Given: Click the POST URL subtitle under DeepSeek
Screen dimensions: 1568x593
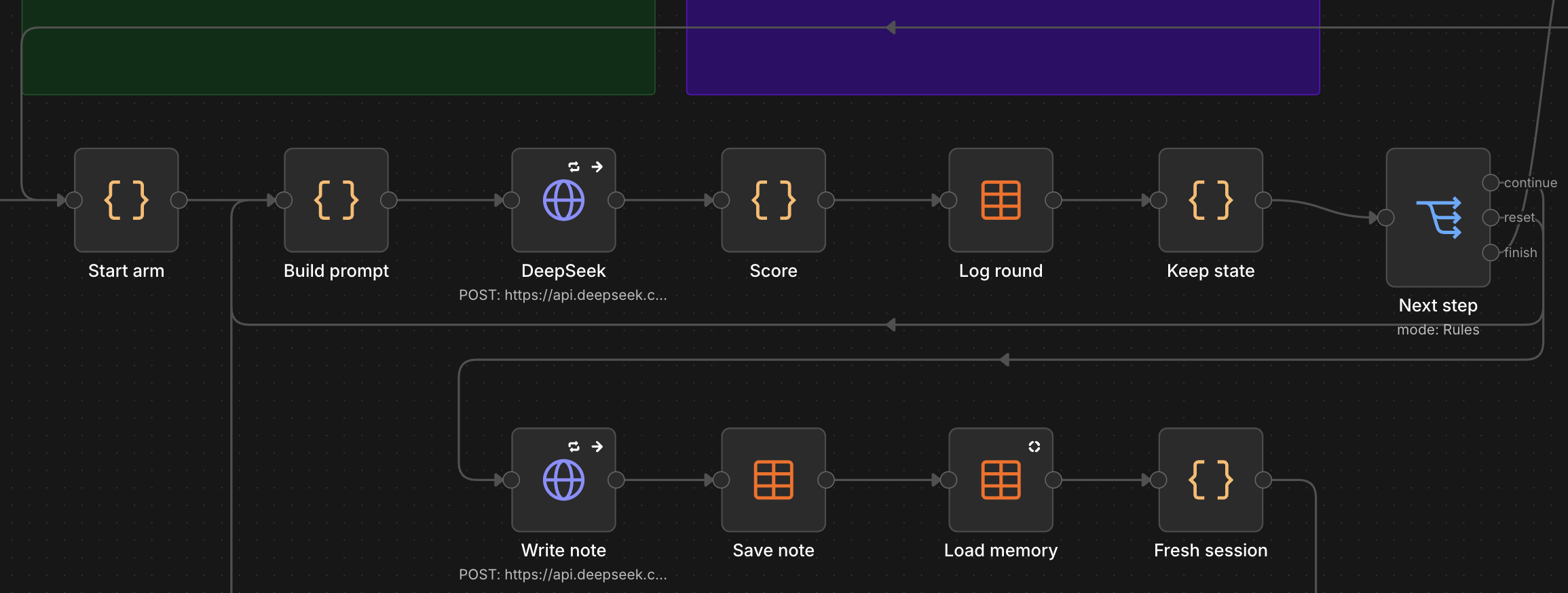Looking at the screenshot, I should pos(563,295).
